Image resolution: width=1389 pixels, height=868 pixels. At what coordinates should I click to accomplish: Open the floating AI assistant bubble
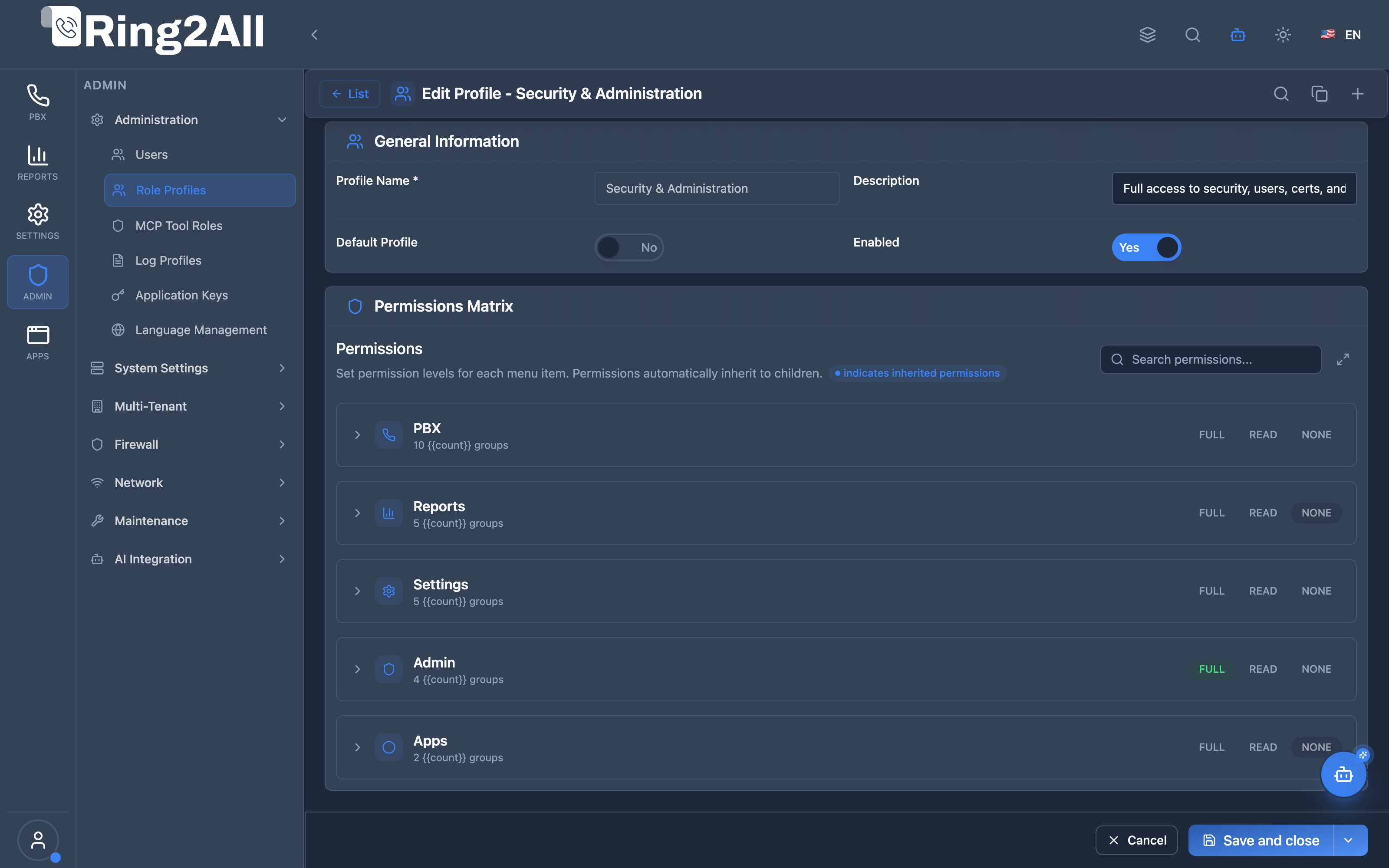pyautogui.click(x=1344, y=774)
